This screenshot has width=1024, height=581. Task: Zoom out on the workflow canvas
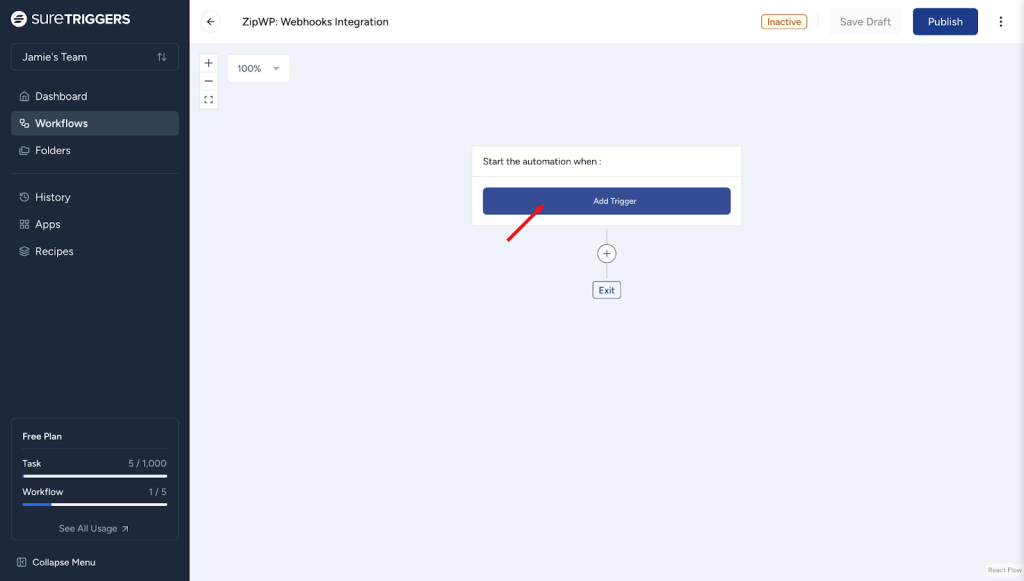(208, 81)
